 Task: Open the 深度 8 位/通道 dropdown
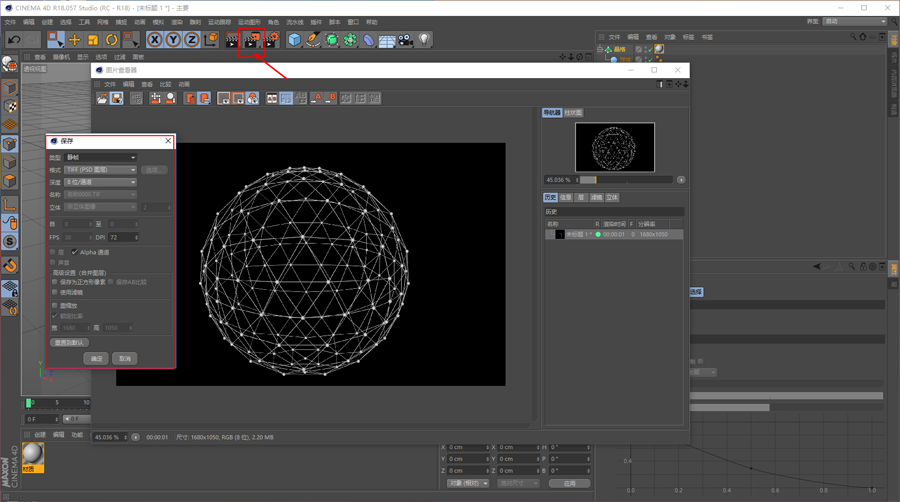[x=100, y=182]
